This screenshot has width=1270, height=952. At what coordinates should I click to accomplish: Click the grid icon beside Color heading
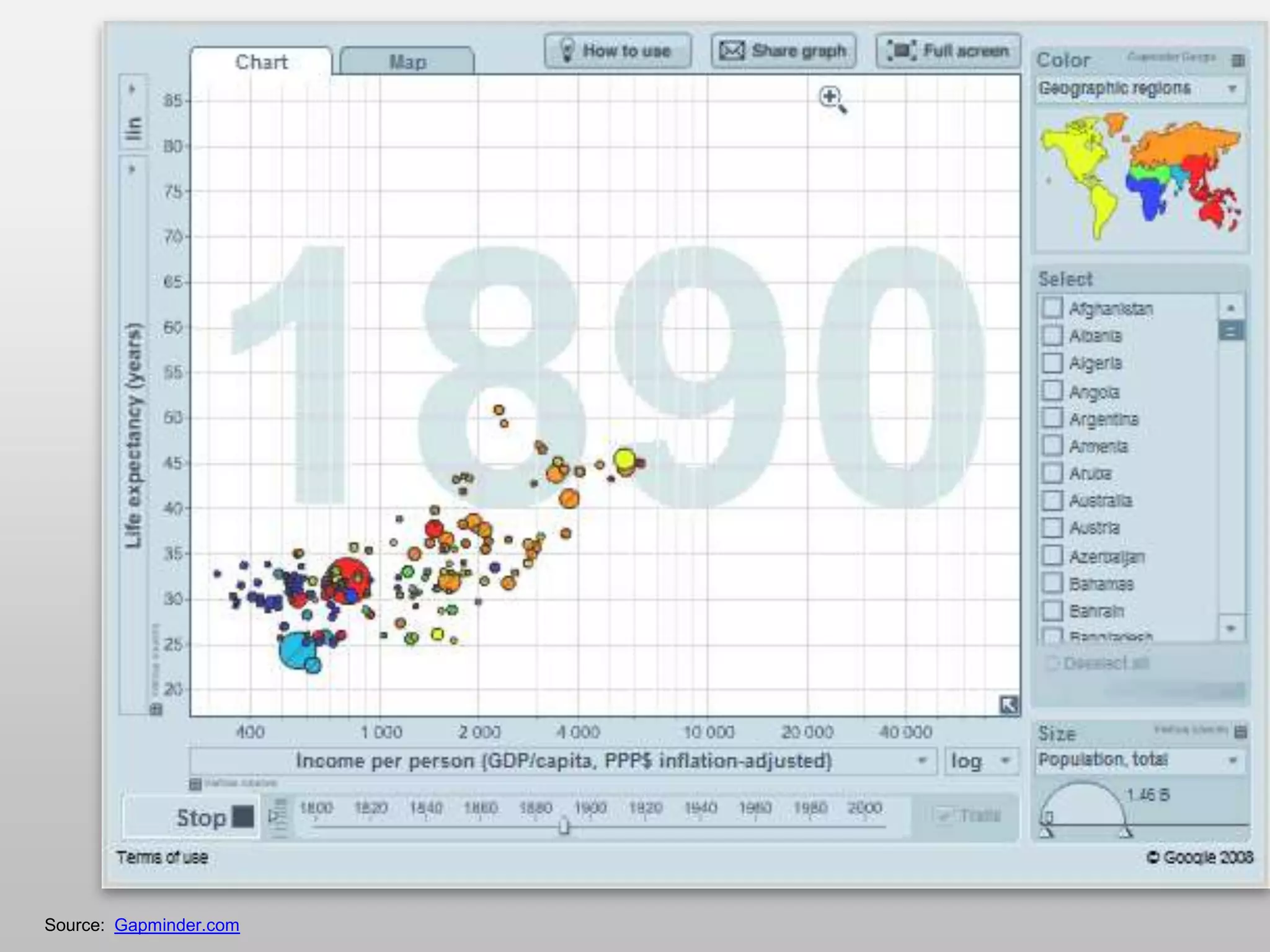point(1238,60)
